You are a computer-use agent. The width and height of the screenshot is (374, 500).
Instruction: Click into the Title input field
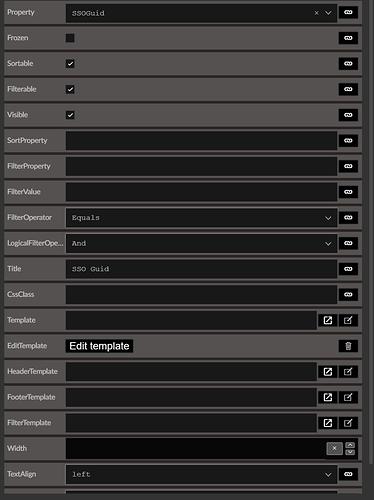201,269
